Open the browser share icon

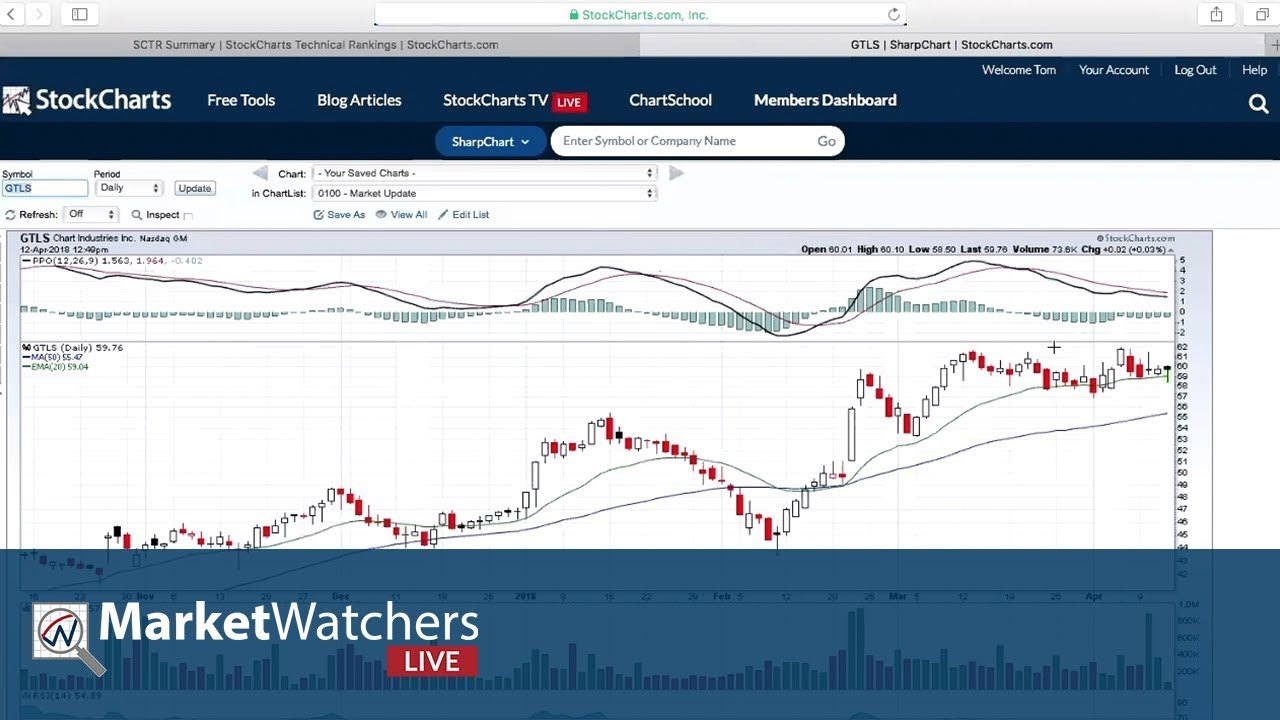point(1216,14)
